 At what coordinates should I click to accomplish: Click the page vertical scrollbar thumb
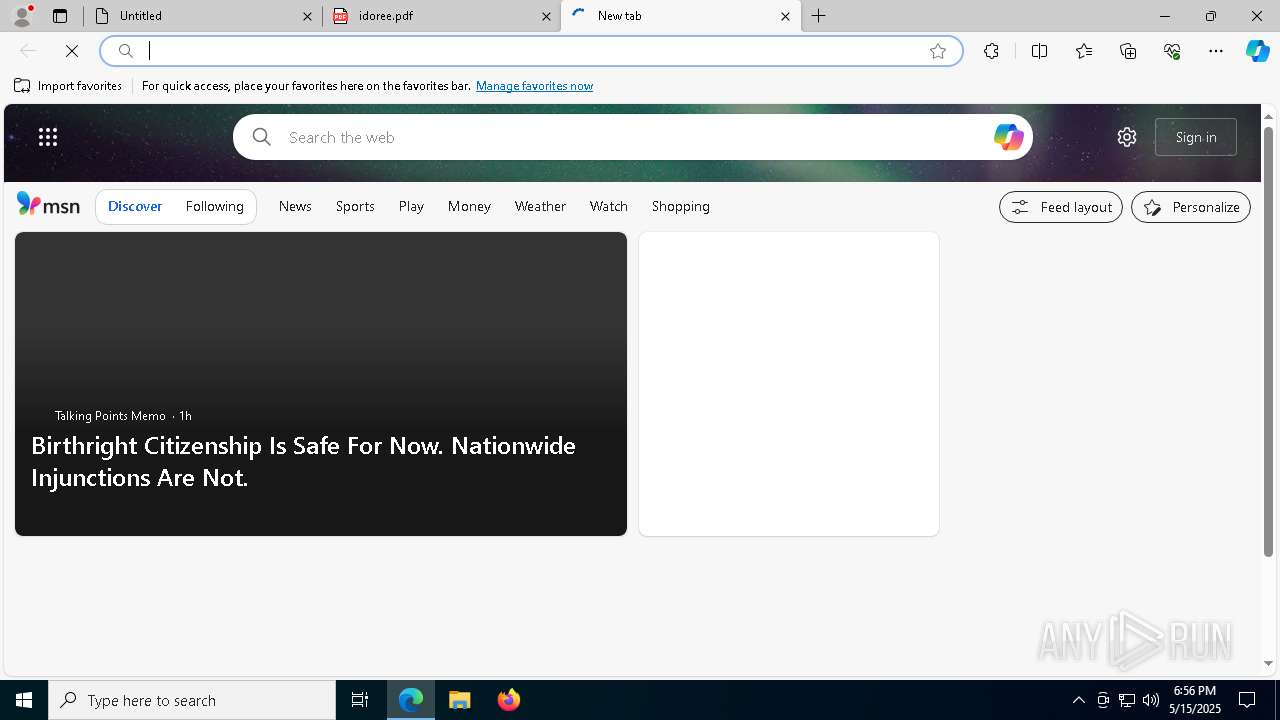[1268, 341]
